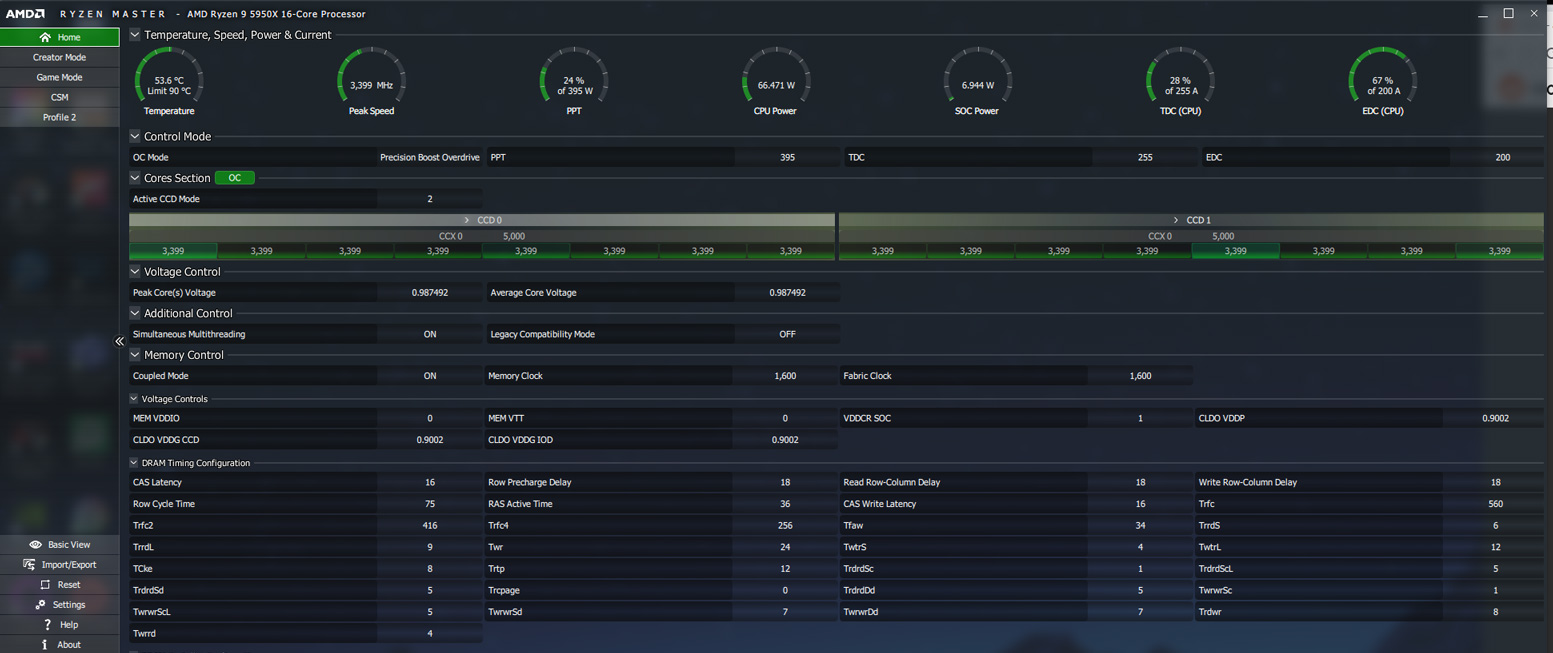Click Average Core Voltage value

pos(787,293)
